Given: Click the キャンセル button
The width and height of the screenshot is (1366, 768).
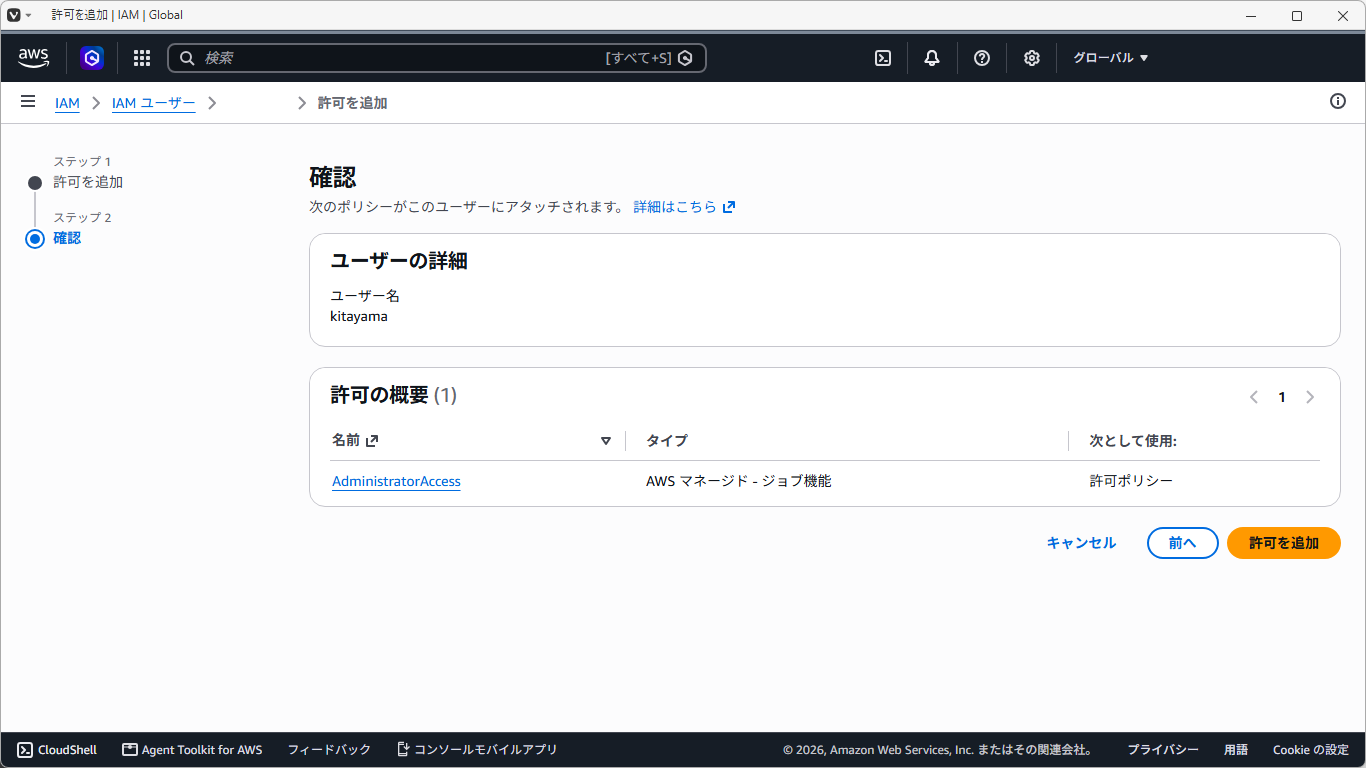Looking at the screenshot, I should pos(1081,543).
